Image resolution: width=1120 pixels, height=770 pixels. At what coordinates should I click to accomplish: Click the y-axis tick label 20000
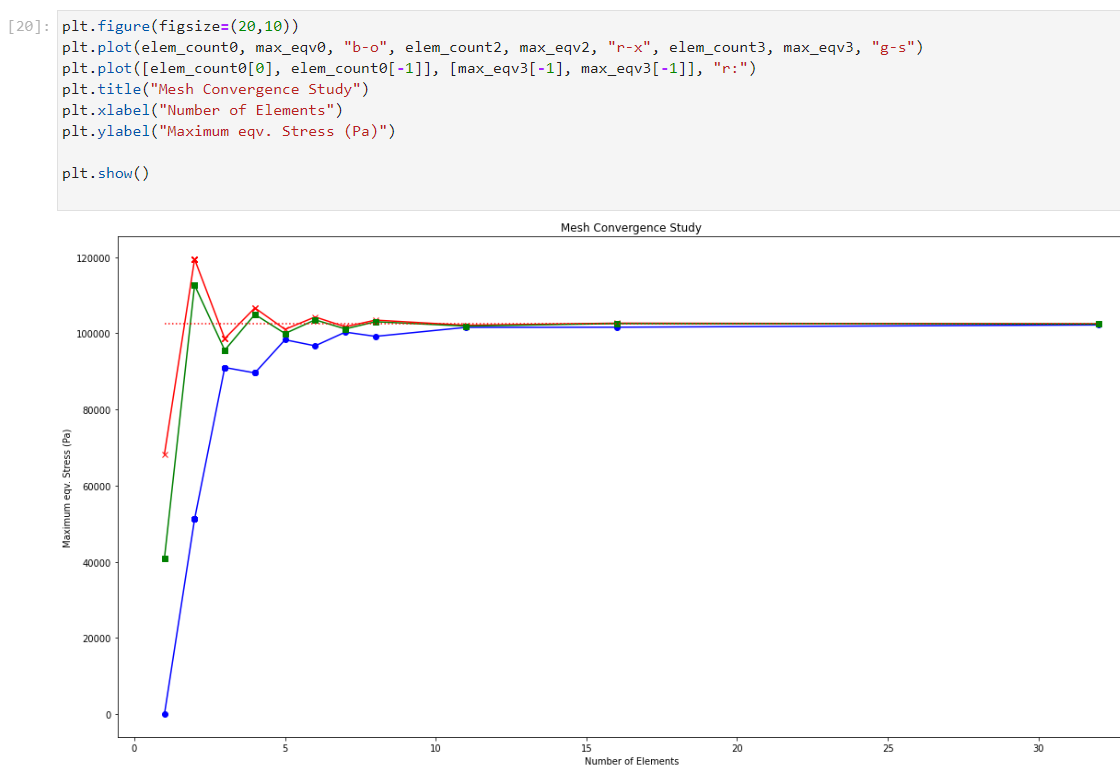pos(96,639)
